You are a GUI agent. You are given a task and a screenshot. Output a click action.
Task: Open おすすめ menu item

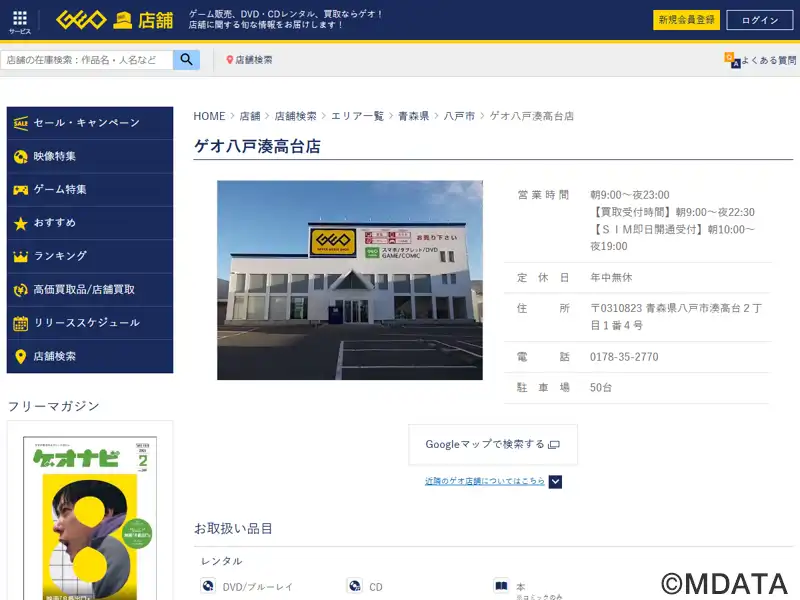click(x=90, y=223)
